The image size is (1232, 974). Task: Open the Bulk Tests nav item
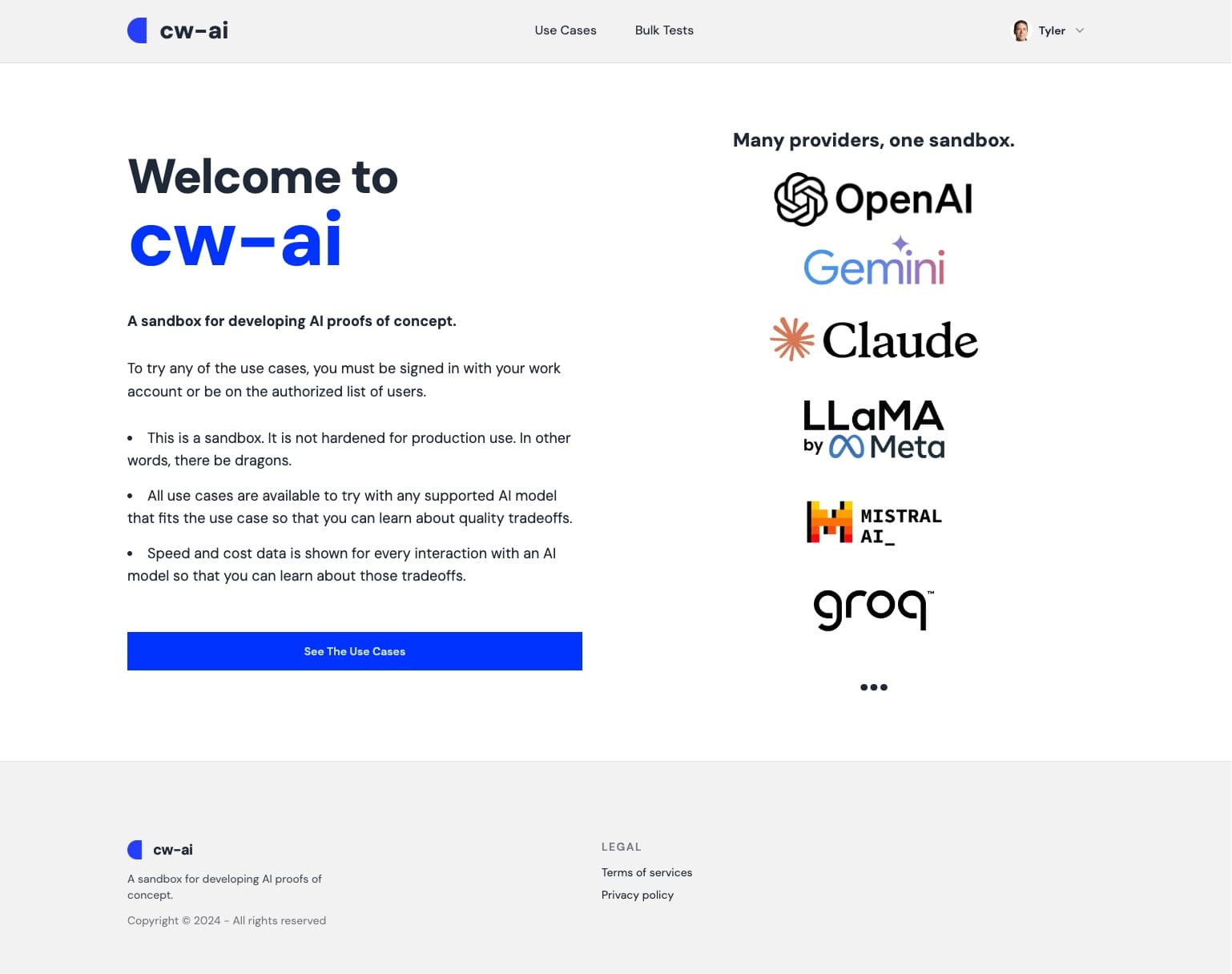click(x=664, y=30)
